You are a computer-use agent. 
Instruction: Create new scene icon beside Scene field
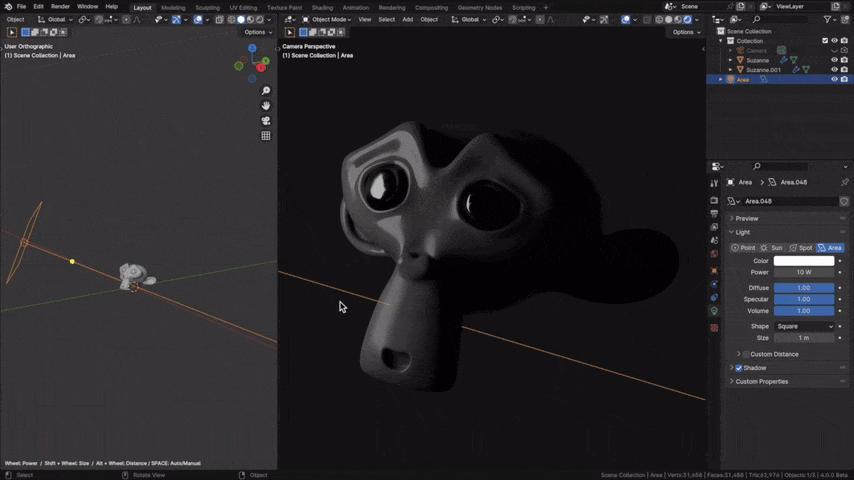(741, 7)
